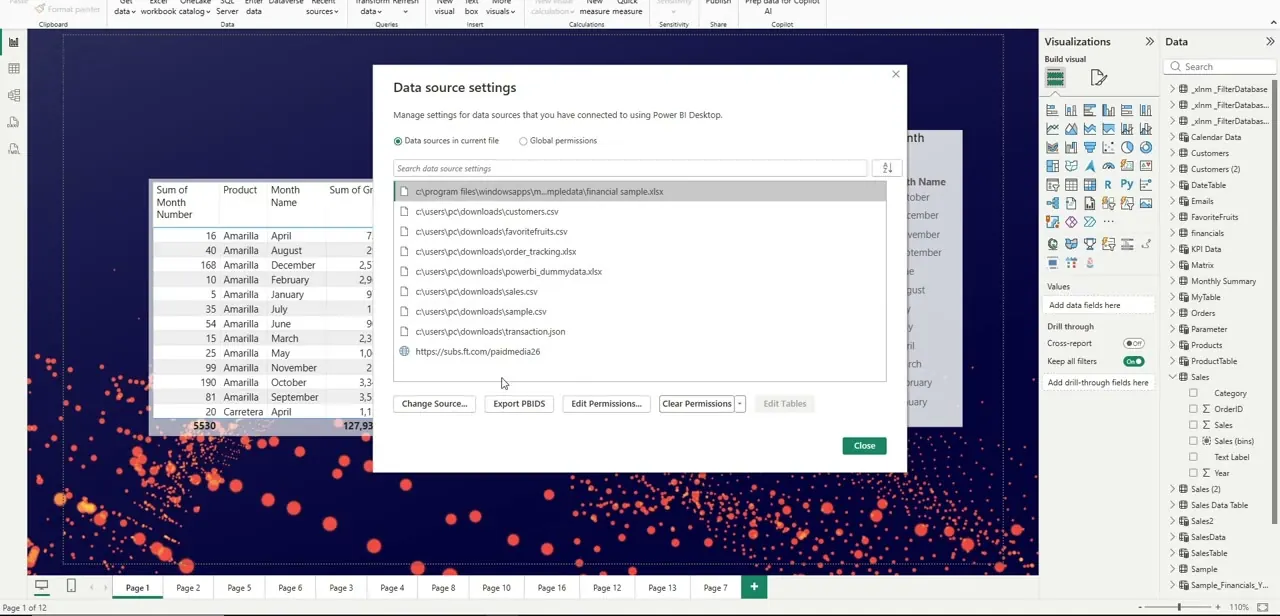Collapse the Sales table

tap(1173, 377)
